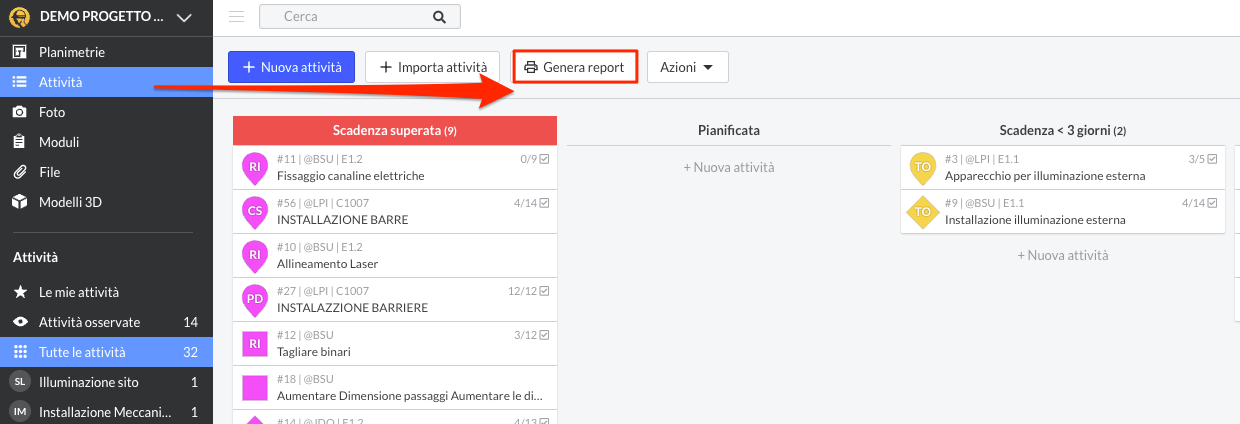Select Tutte le attività filter

pos(106,352)
